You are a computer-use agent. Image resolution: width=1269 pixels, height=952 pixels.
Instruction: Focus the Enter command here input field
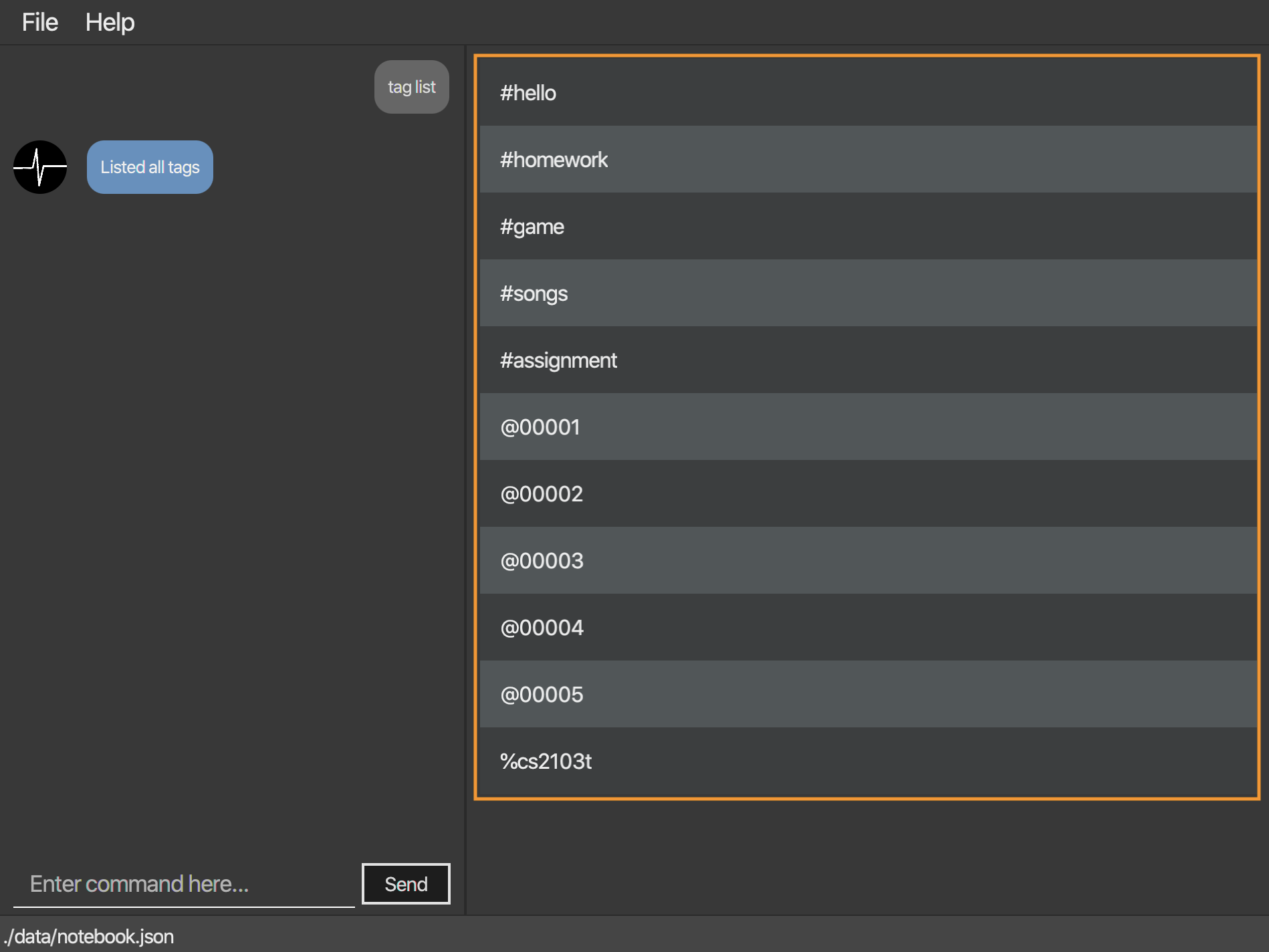pyautogui.click(x=184, y=884)
